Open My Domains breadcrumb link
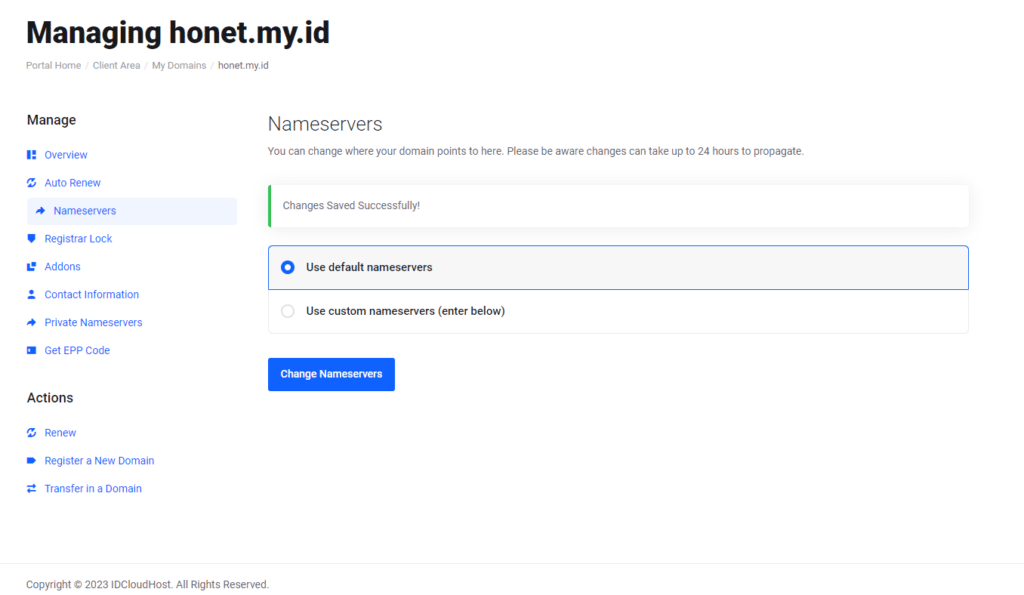The height and width of the screenshot is (595, 1024). tap(179, 66)
